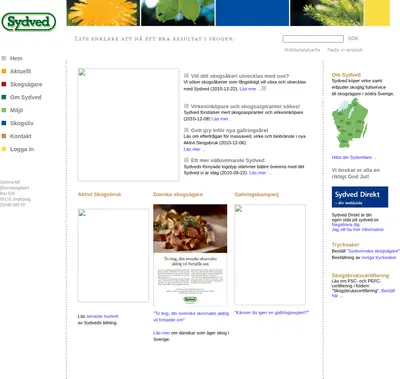The height and width of the screenshot is (379, 400).
Task: Open the Miljö menu item
Action: tap(17, 110)
